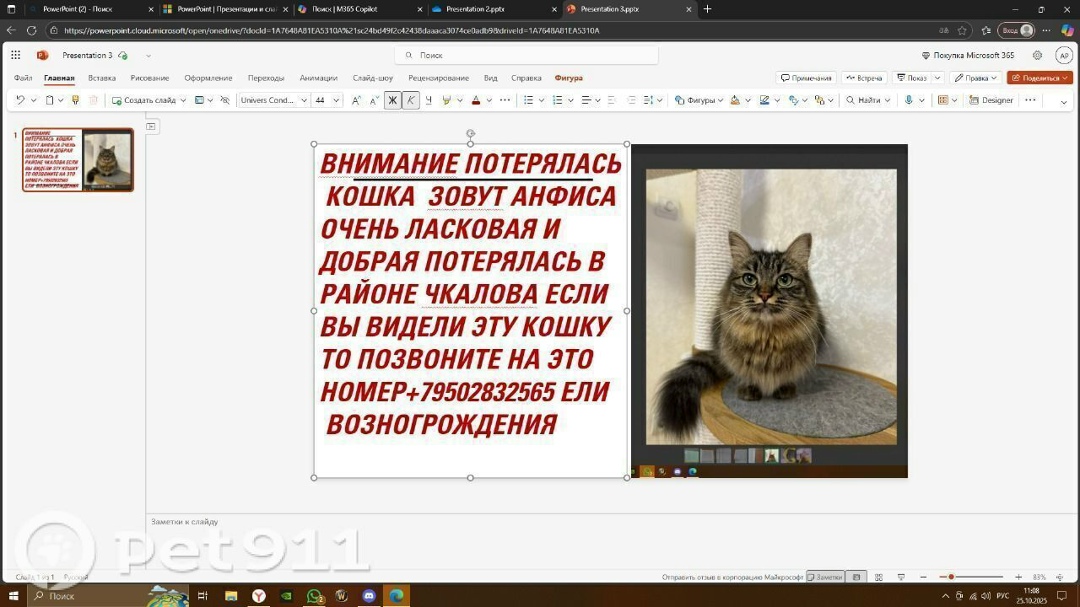Click the Undo icon
Screen dimensions: 1080x607
(x=18, y=100)
